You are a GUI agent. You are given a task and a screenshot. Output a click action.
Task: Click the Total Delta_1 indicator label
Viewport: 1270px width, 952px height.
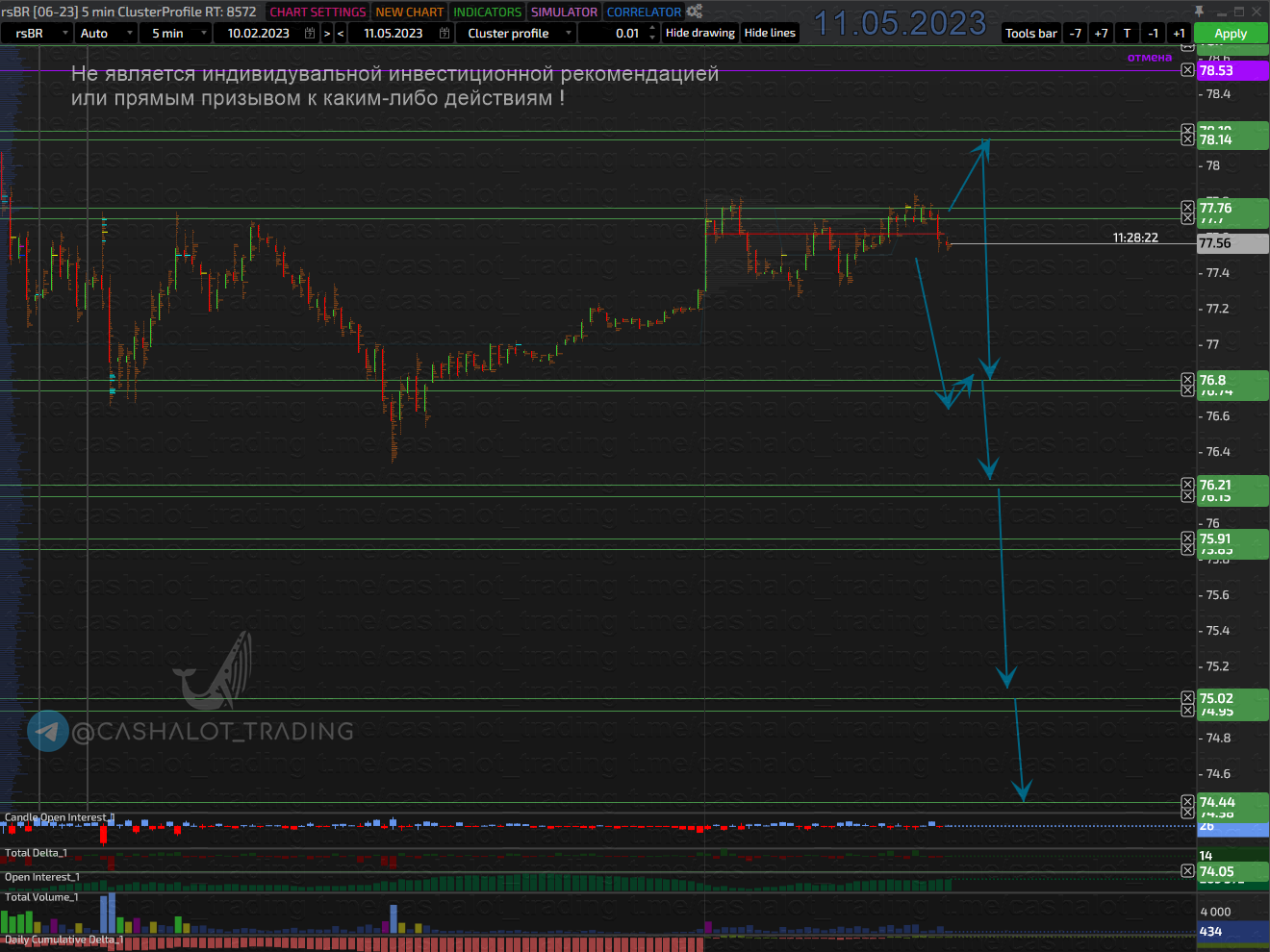pyautogui.click(x=36, y=853)
